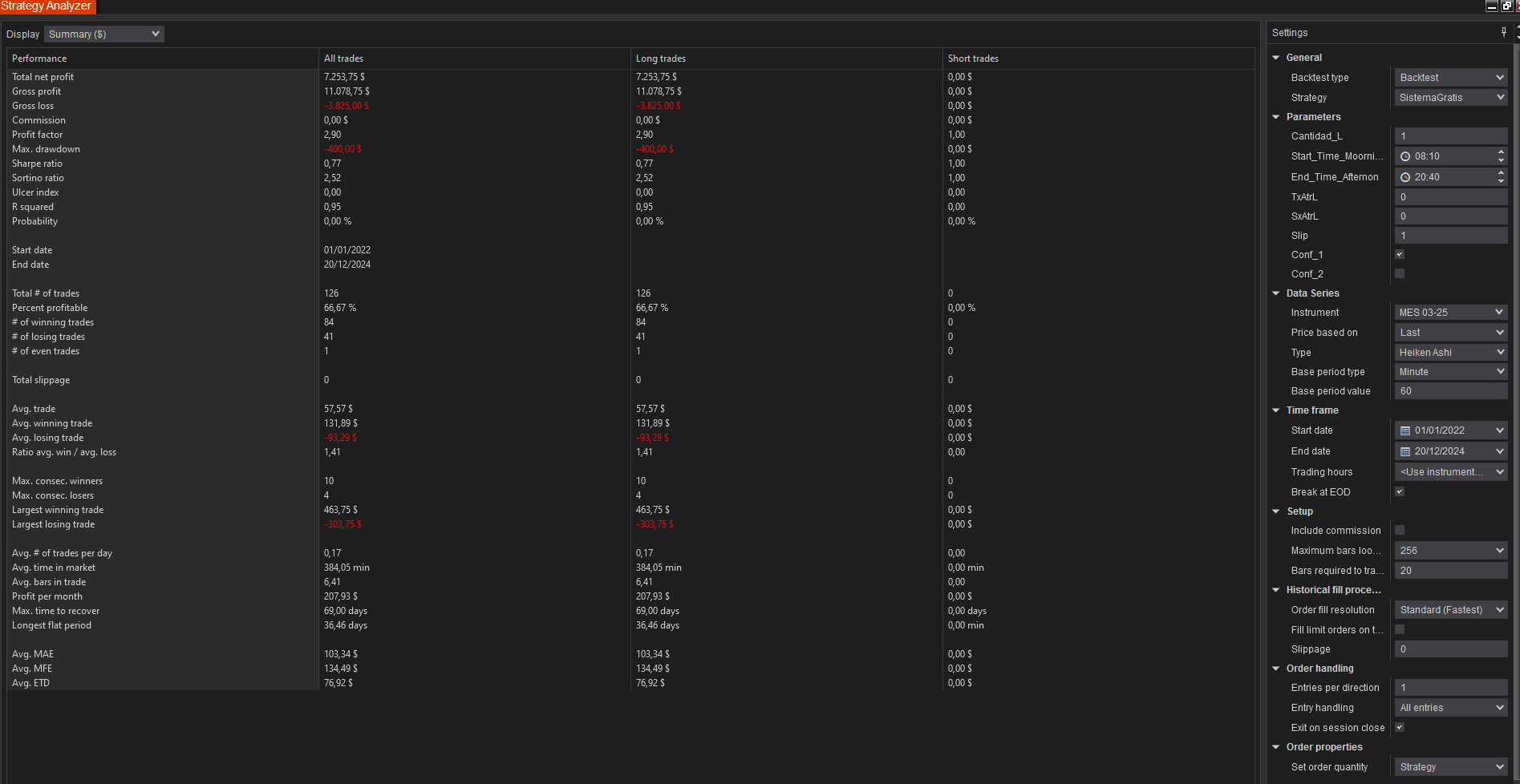Viewport: 1520px width, 784px height.
Task: Click the clock icon beside End_Time_Afternon
Action: [x=1404, y=176]
